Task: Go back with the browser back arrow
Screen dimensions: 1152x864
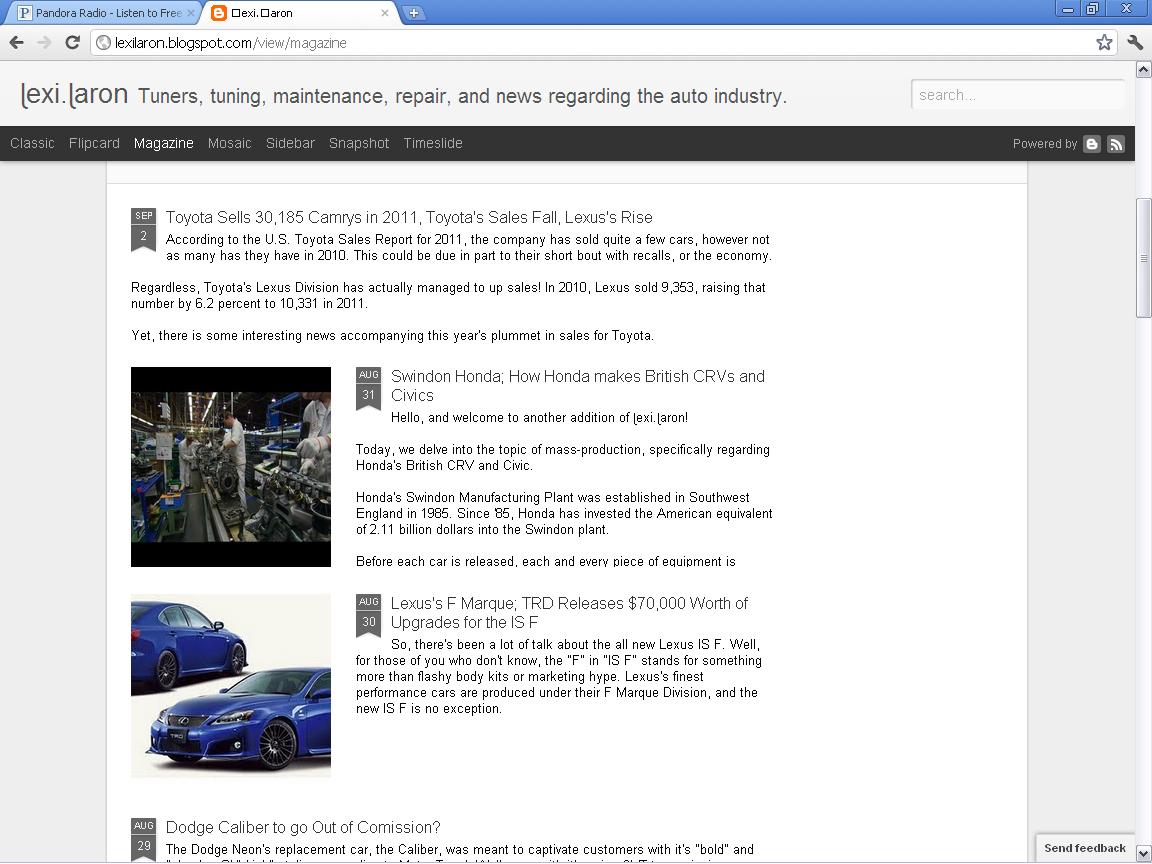Action: pos(16,43)
